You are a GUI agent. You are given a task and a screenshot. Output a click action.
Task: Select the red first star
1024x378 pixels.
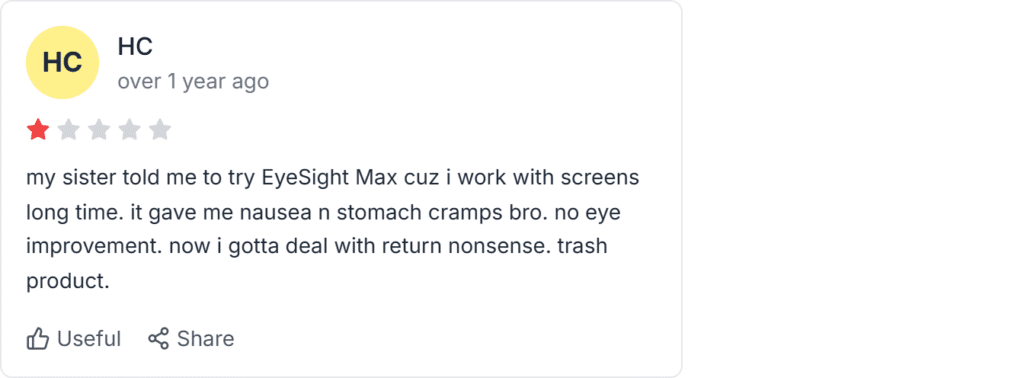(38, 130)
